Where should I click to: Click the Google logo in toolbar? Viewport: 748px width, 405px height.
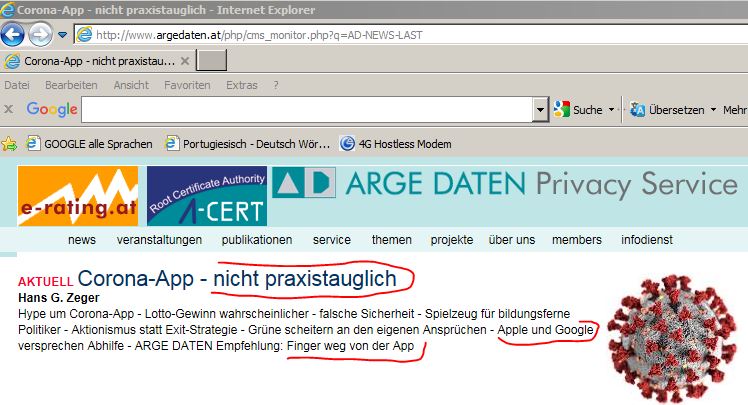click(52, 109)
